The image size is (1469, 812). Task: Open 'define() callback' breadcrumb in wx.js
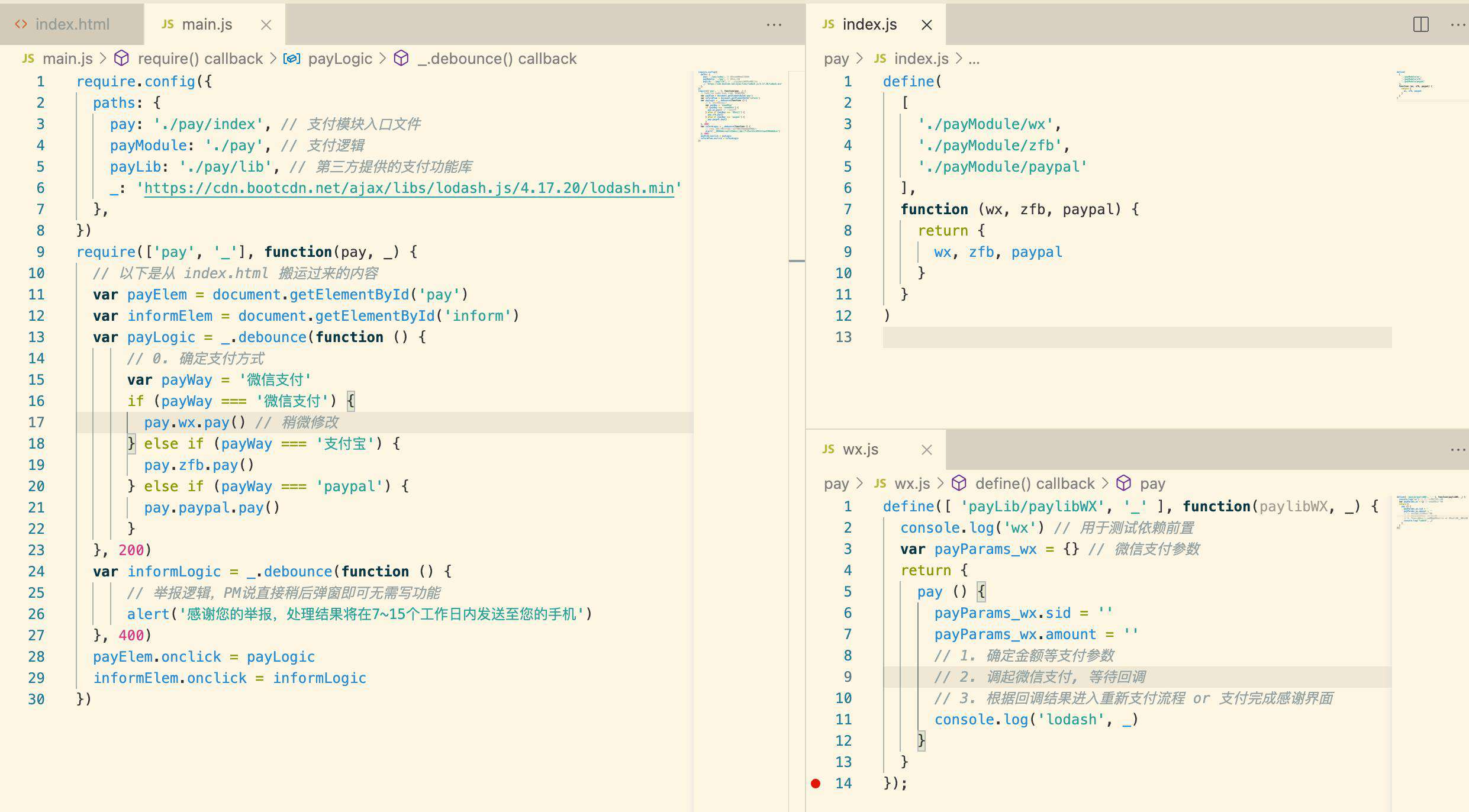[x=1035, y=484]
